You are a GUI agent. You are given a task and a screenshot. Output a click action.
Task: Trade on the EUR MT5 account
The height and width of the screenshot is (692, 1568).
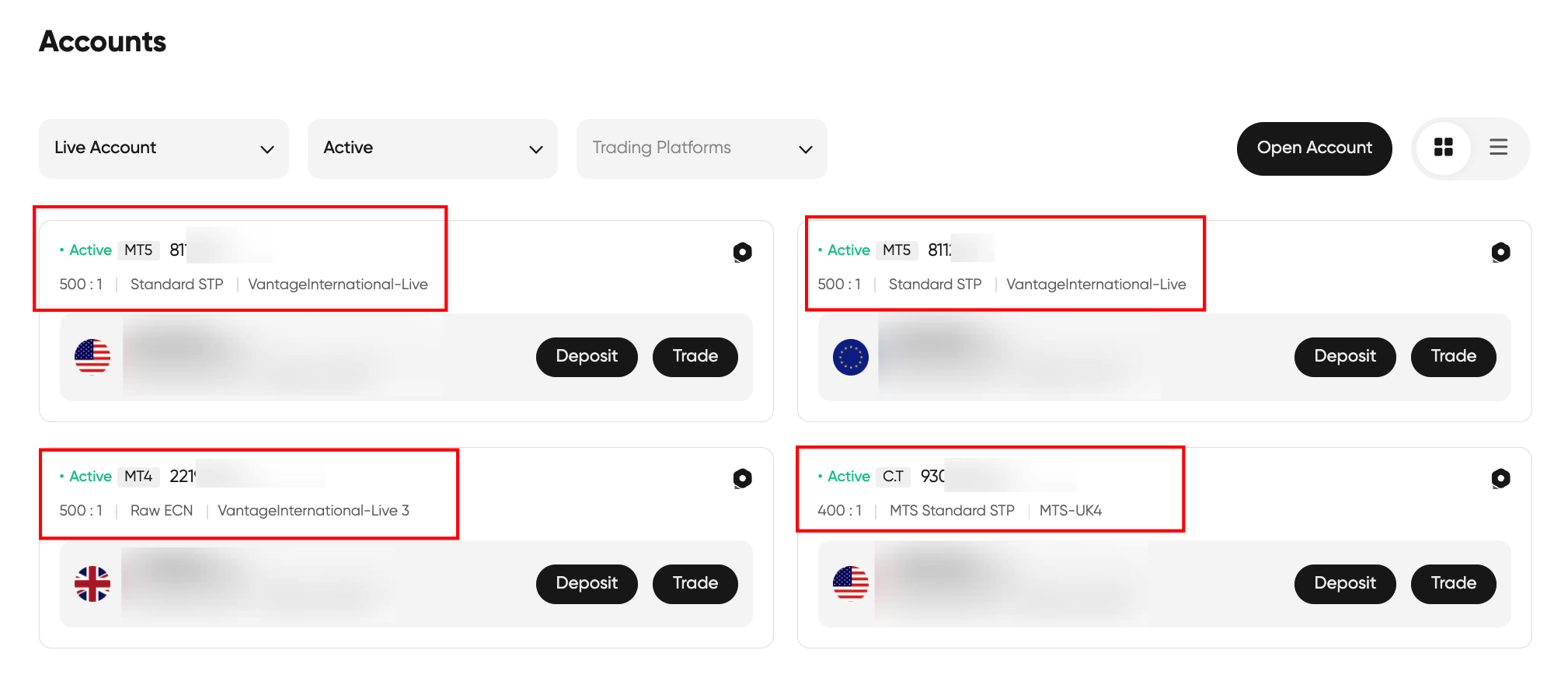click(x=1454, y=357)
